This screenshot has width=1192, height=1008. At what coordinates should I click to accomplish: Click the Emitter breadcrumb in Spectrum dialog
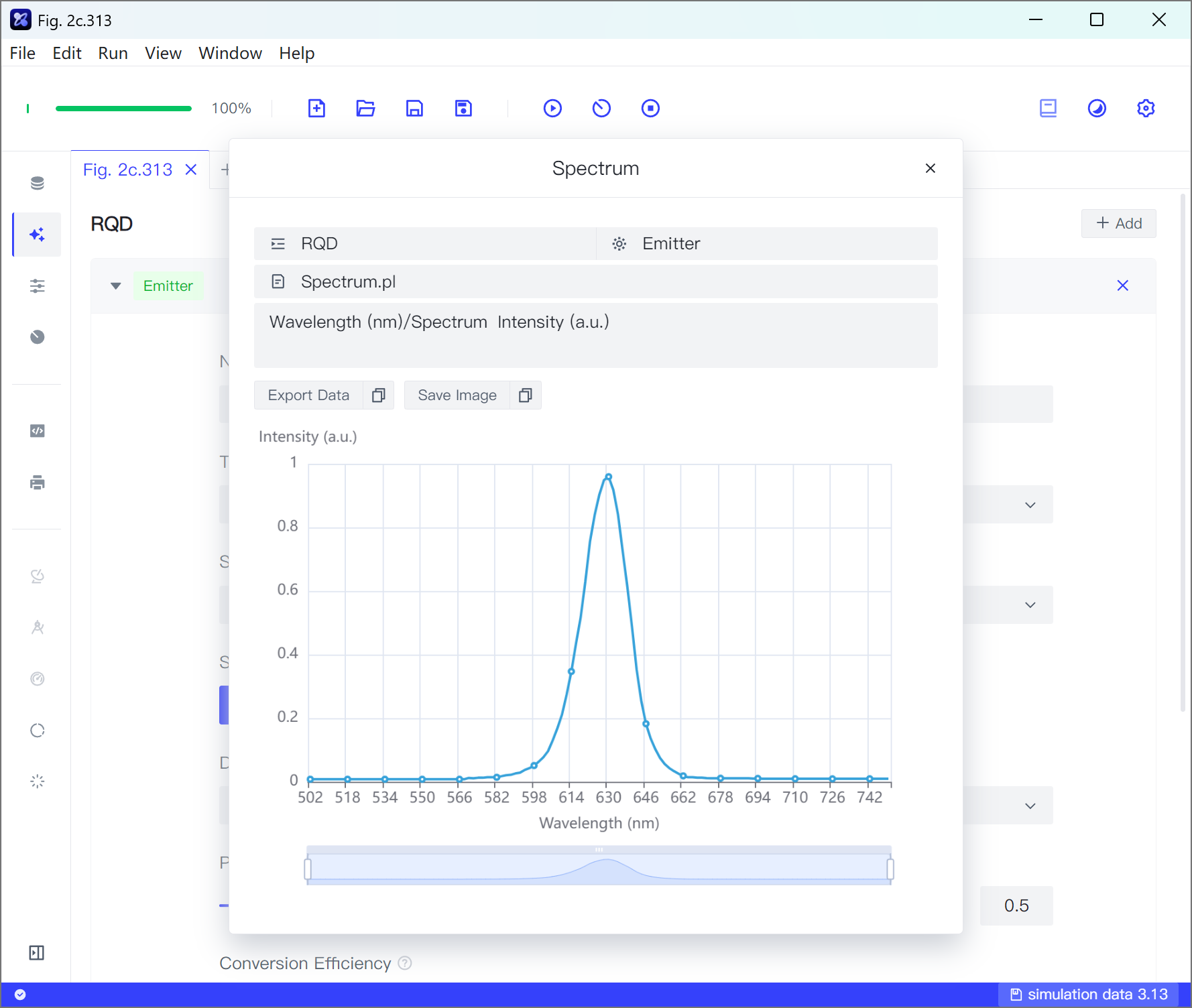click(x=767, y=243)
